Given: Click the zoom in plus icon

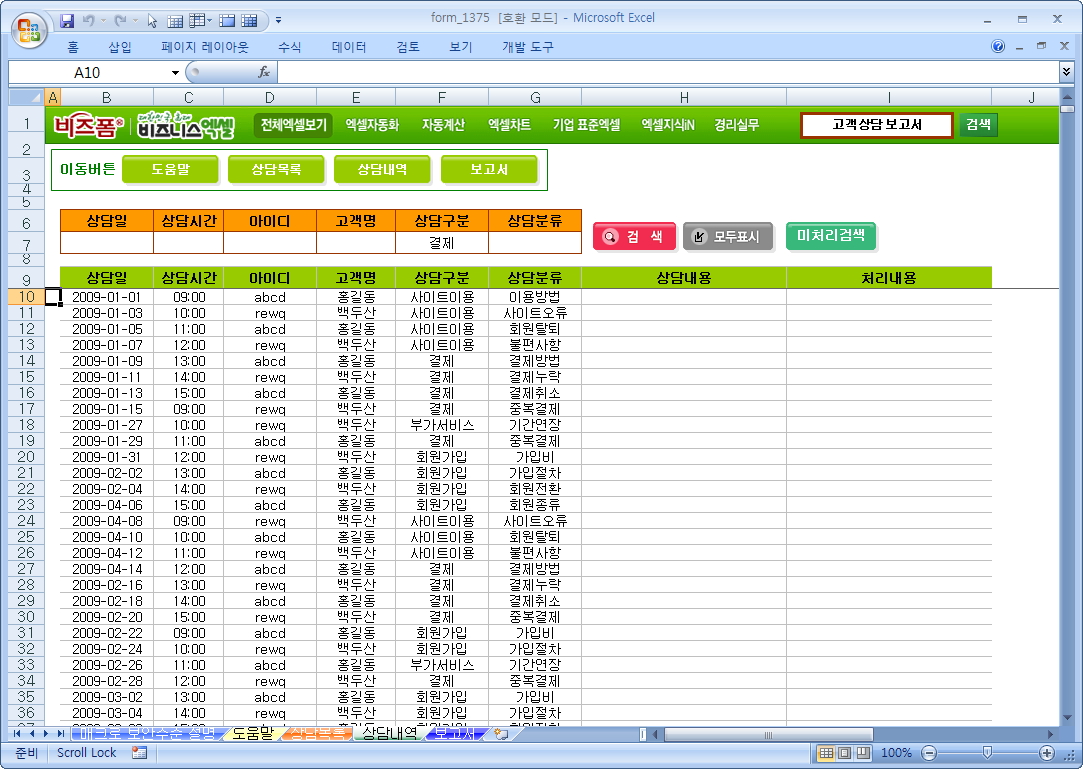Looking at the screenshot, I should [x=1047, y=753].
